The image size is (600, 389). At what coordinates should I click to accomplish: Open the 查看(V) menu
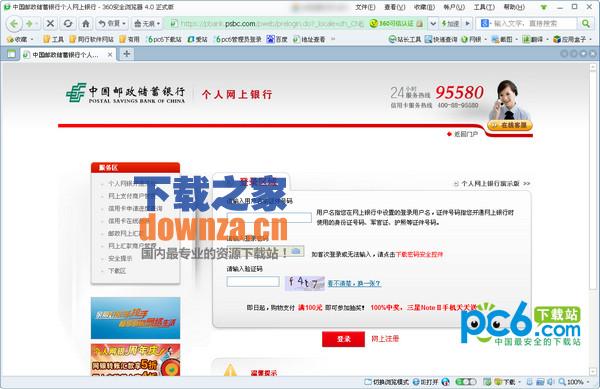[395, 7]
